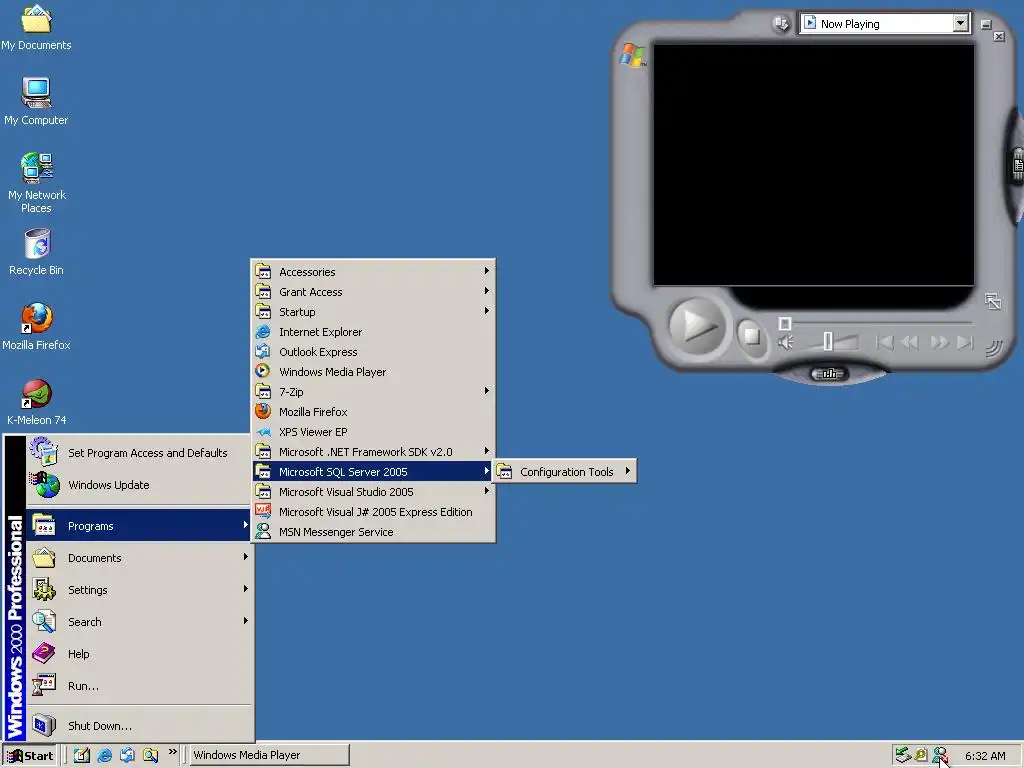This screenshot has height=768, width=1024.
Task: Launch Mozilla Firefox from Programs menu
Action: (x=373, y=412)
